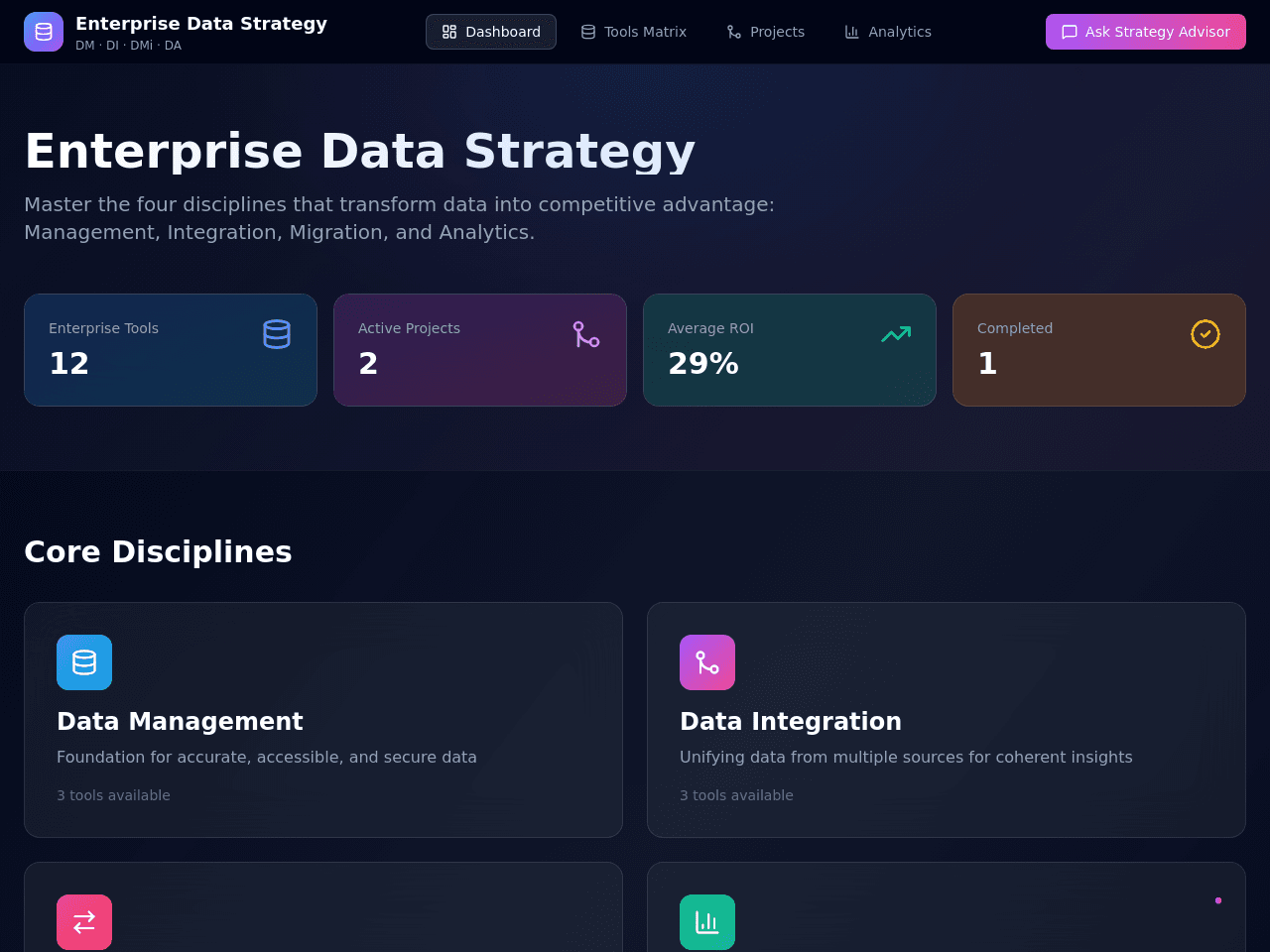Click the Analytics bar chart icon in navbar
This screenshot has width=1270, height=952.
point(852,32)
